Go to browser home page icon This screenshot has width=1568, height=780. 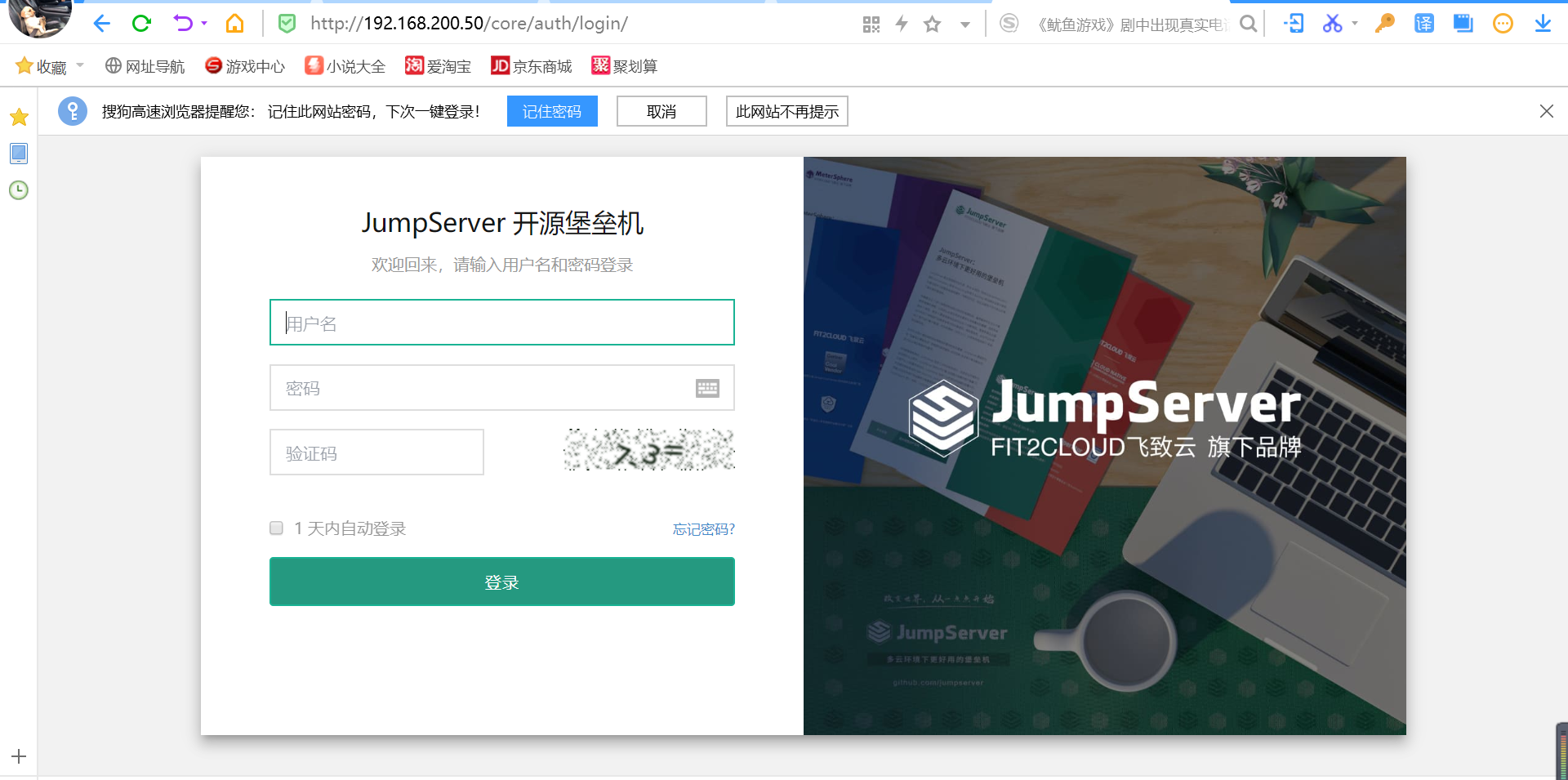[x=234, y=24]
